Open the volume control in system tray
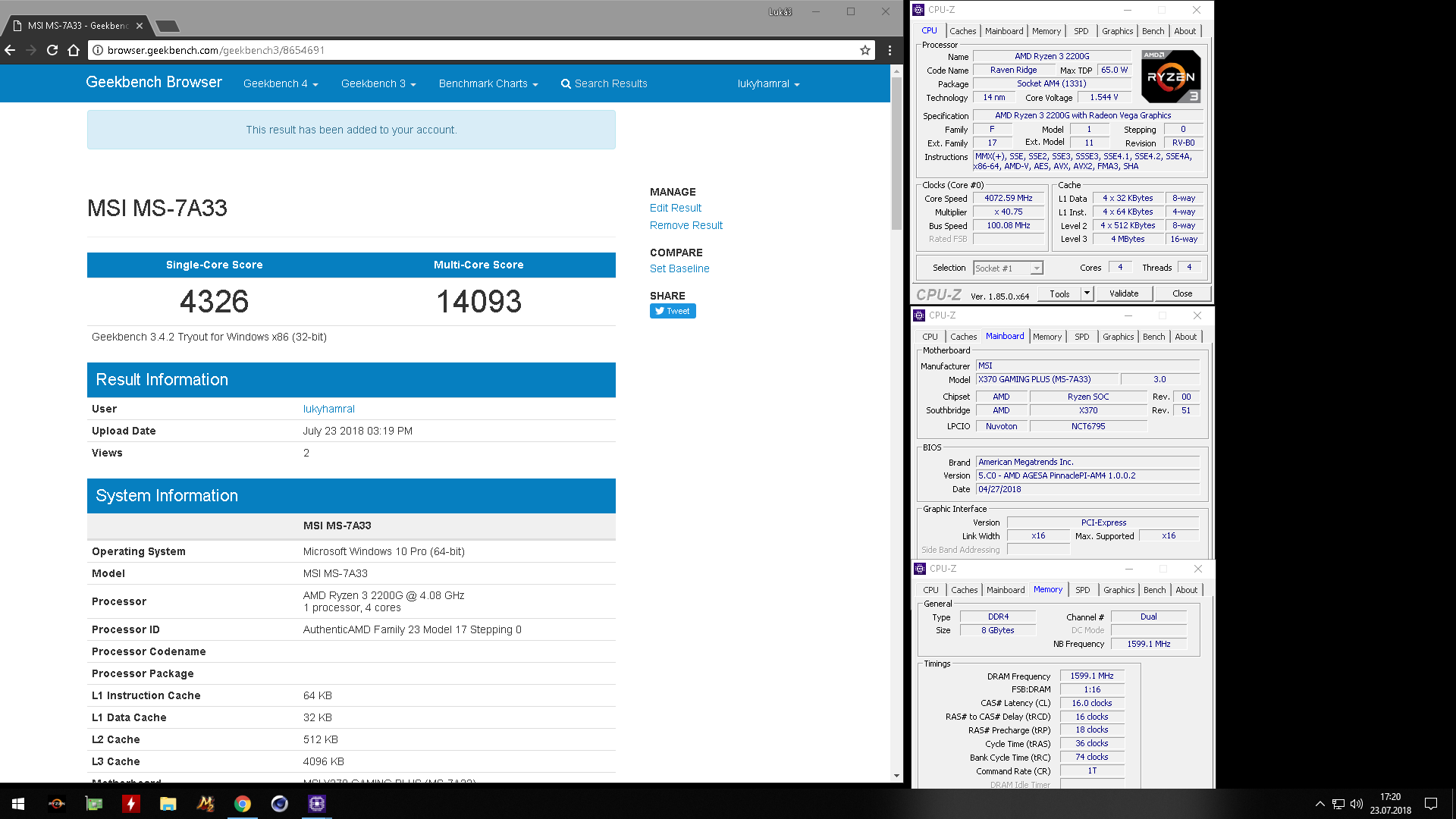The width and height of the screenshot is (1456, 819). pyautogui.click(x=1357, y=804)
